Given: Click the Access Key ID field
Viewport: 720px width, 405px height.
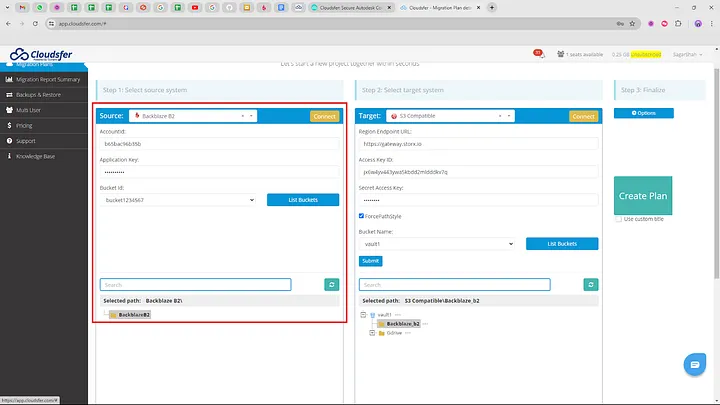Looking at the screenshot, I should 478,172.
